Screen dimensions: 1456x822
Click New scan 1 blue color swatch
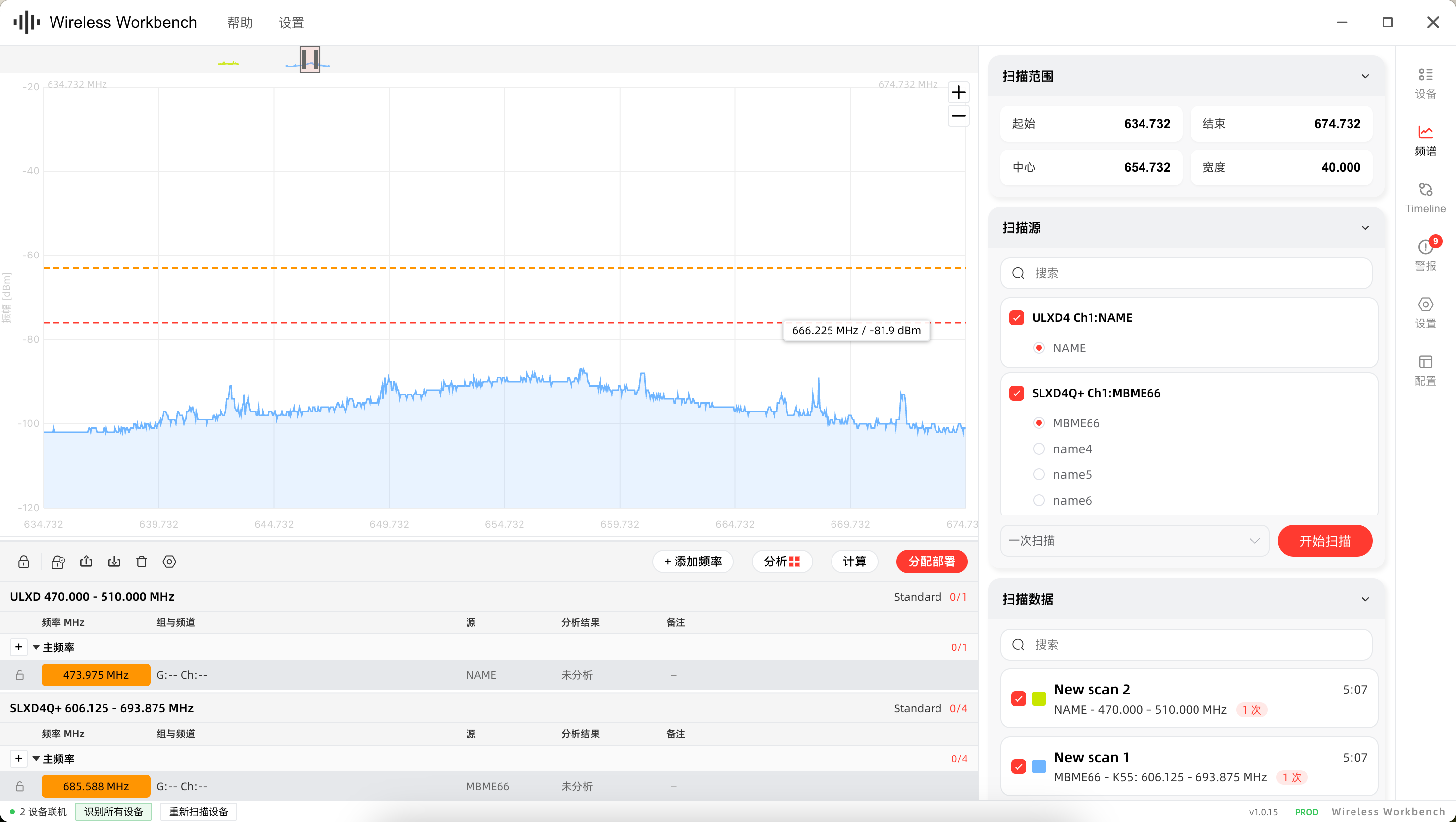pyautogui.click(x=1039, y=767)
